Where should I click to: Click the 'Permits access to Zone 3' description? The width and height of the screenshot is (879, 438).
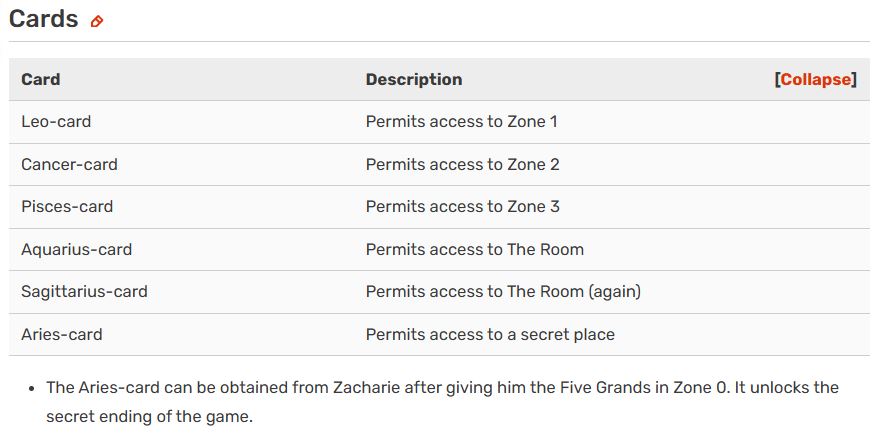pos(462,207)
